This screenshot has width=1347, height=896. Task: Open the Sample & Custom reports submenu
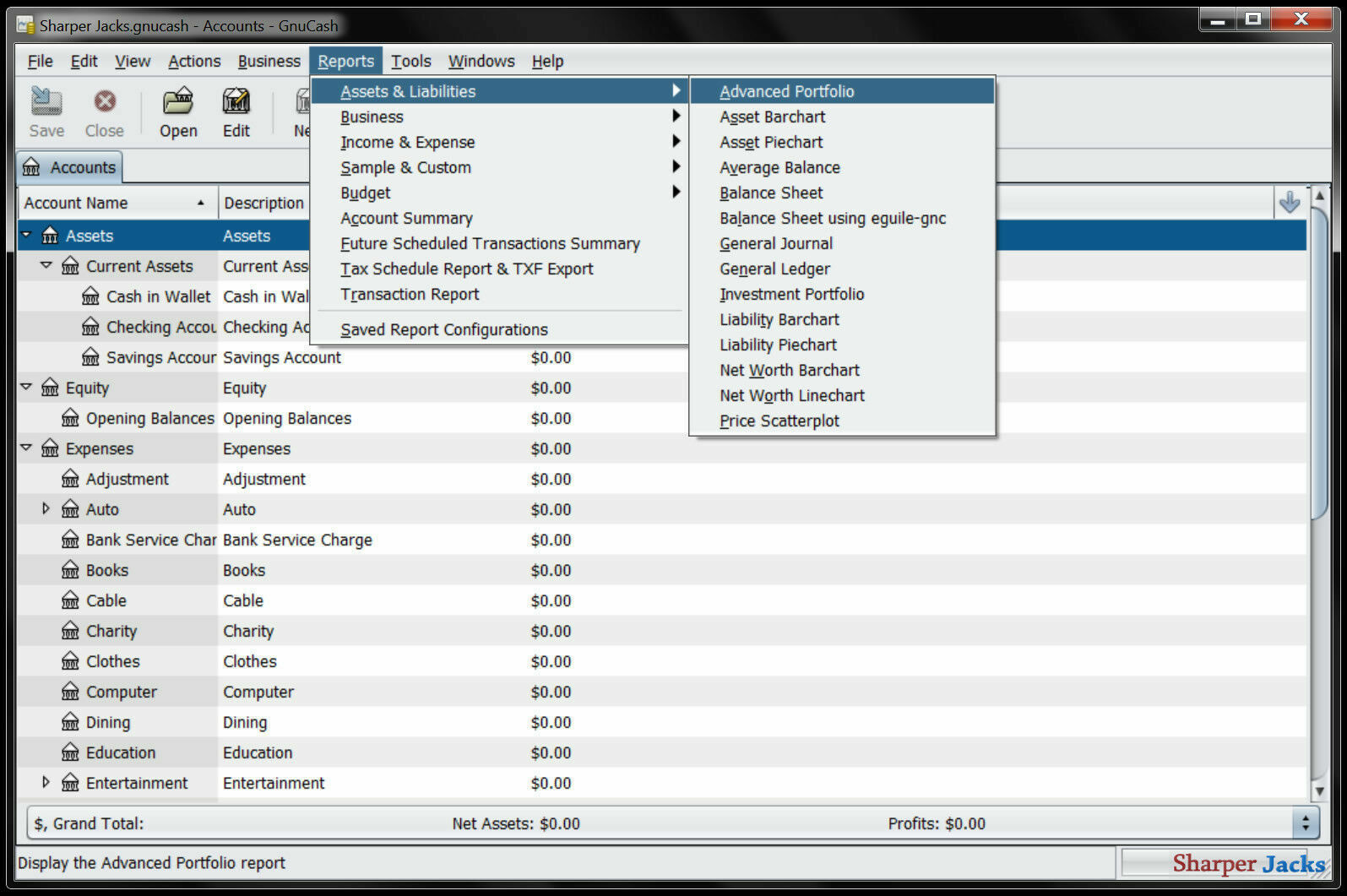pos(499,167)
